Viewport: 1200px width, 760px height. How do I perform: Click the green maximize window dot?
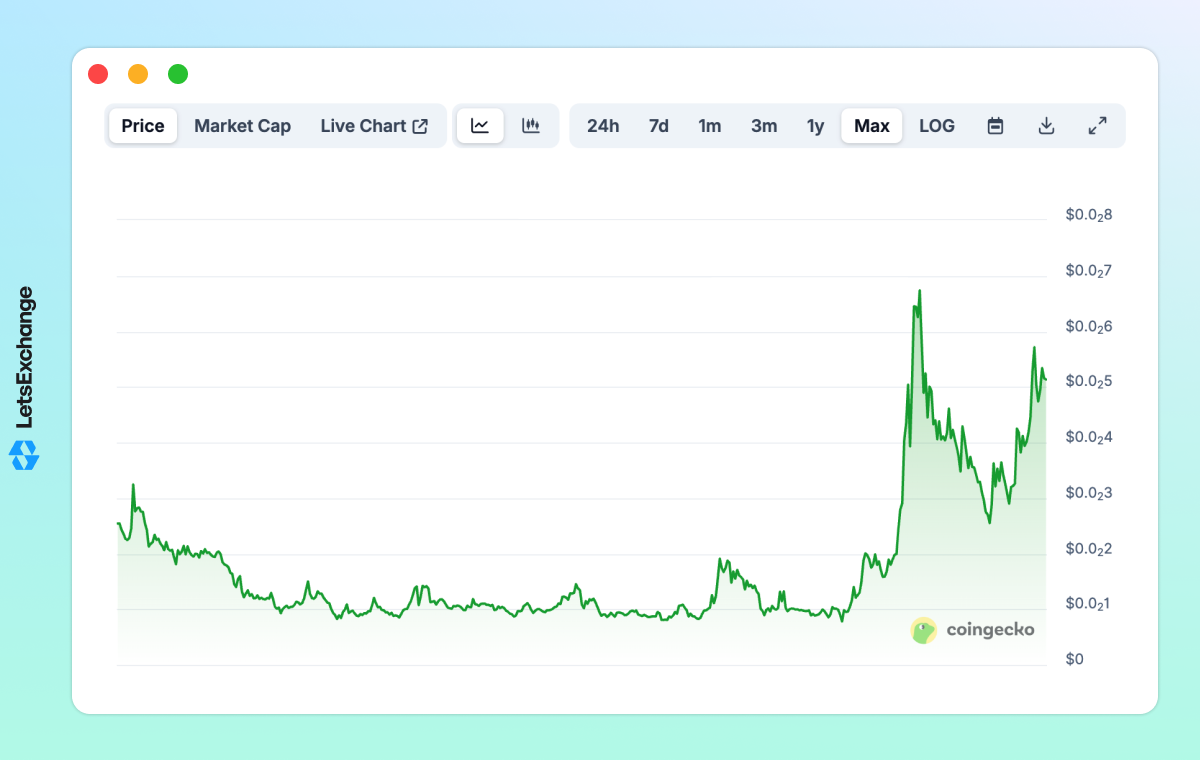tap(178, 74)
